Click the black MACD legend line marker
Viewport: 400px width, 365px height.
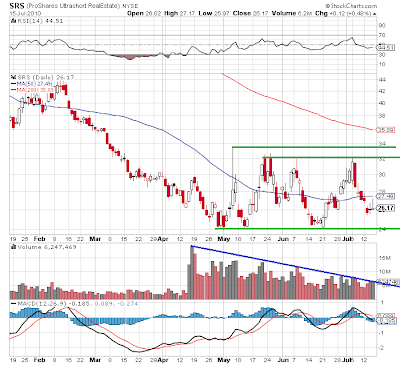click(x=13, y=304)
